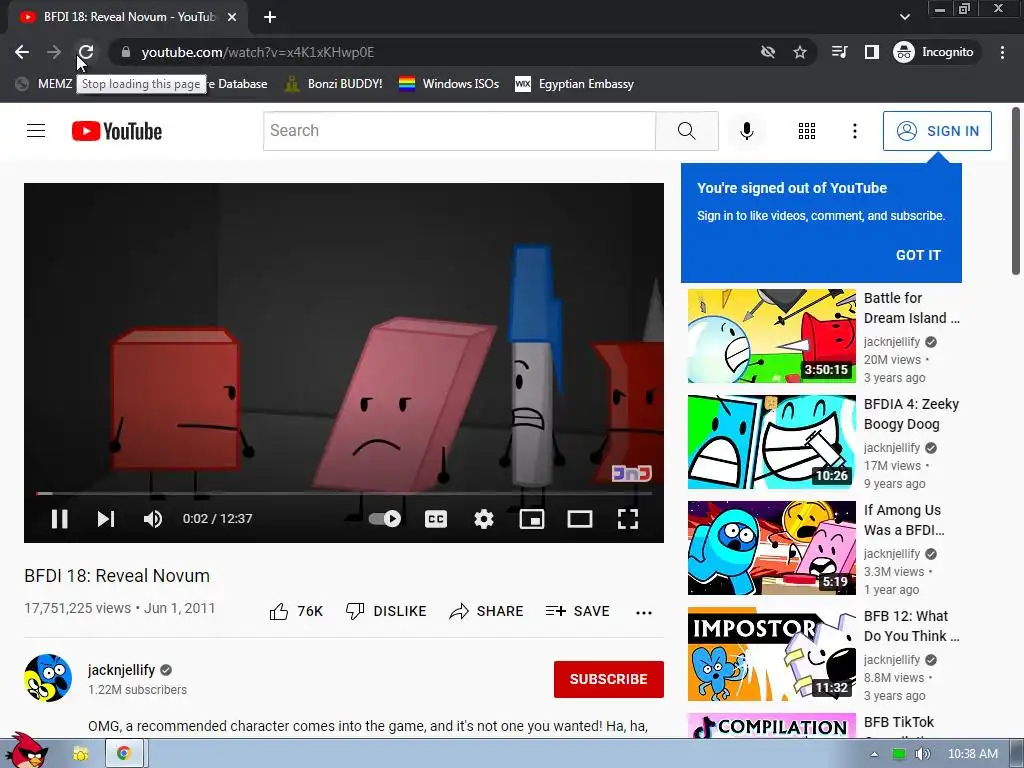Image resolution: width=1024 pixels, height=768 pixels.
Task: Open the Egyptian Embassy bookmark
Action: click(x=575, y=84)
